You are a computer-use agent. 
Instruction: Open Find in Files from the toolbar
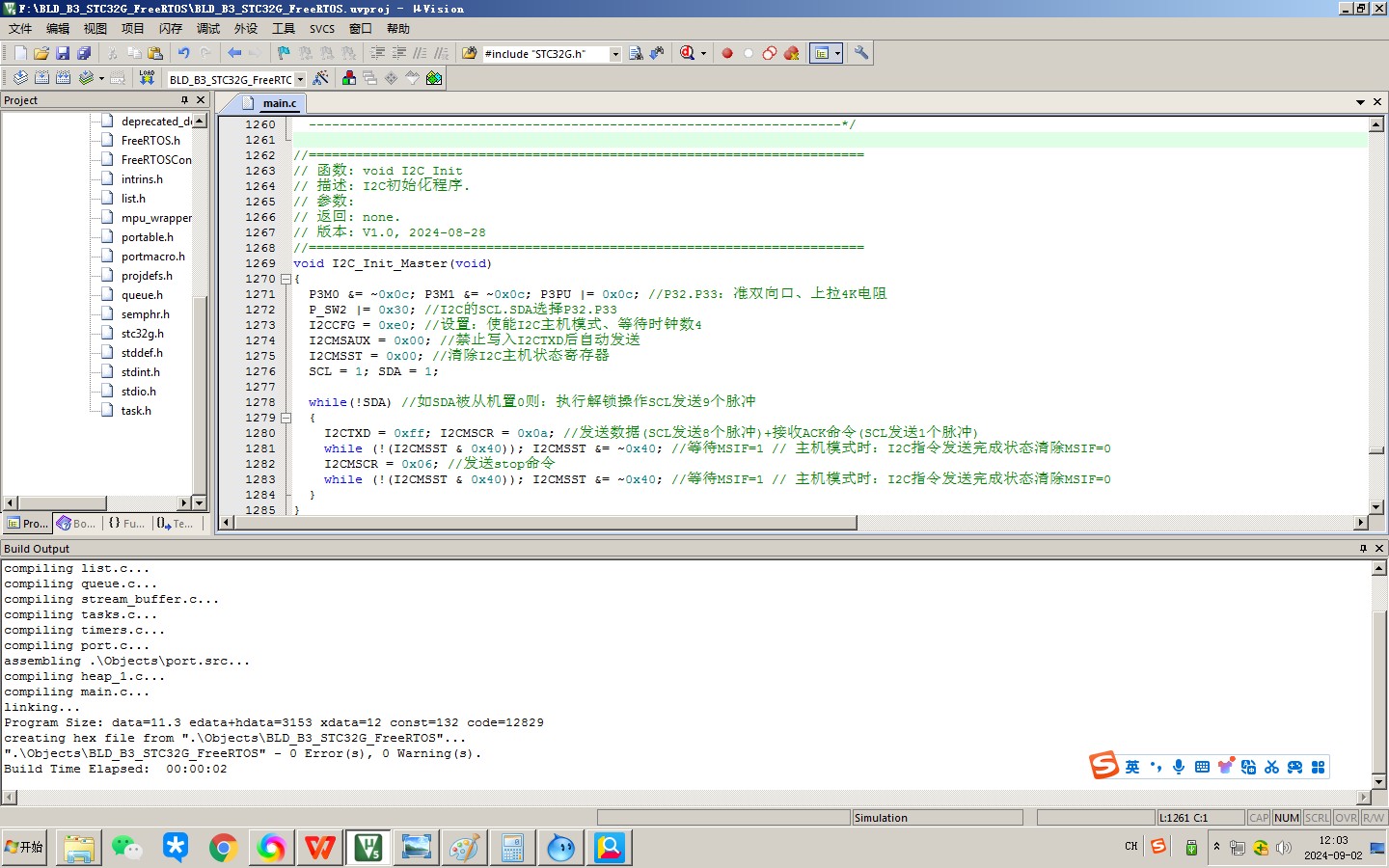coord(470,54)
